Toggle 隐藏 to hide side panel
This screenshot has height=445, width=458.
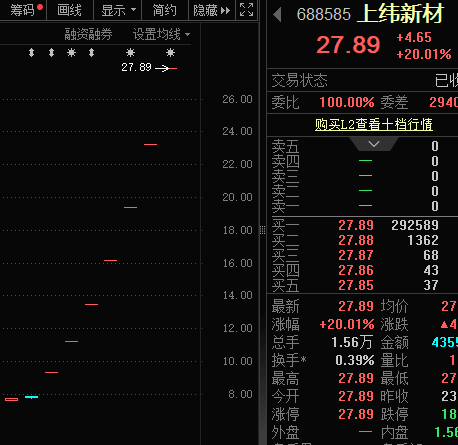[x=212, y=10]
